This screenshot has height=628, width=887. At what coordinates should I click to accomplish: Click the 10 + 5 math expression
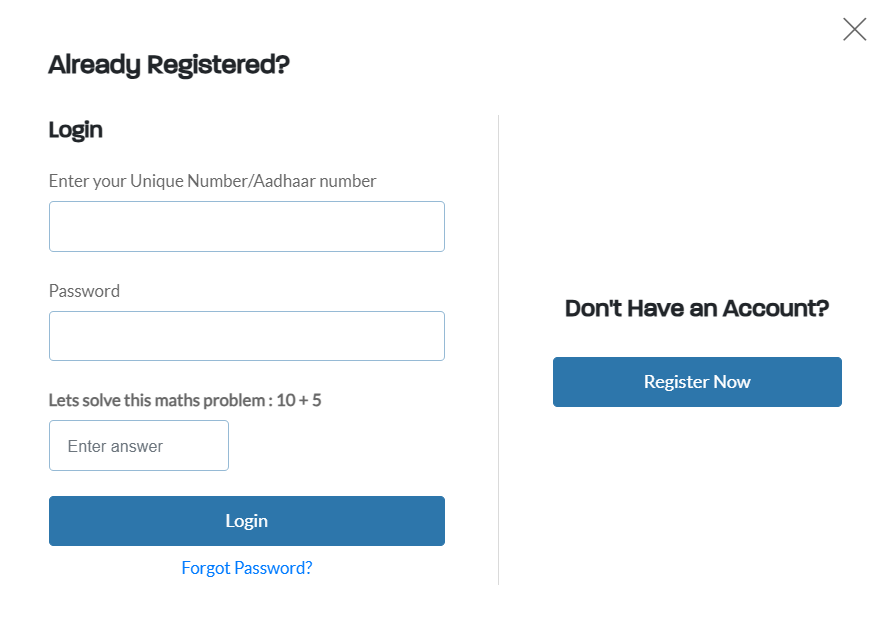click(299, 400)
